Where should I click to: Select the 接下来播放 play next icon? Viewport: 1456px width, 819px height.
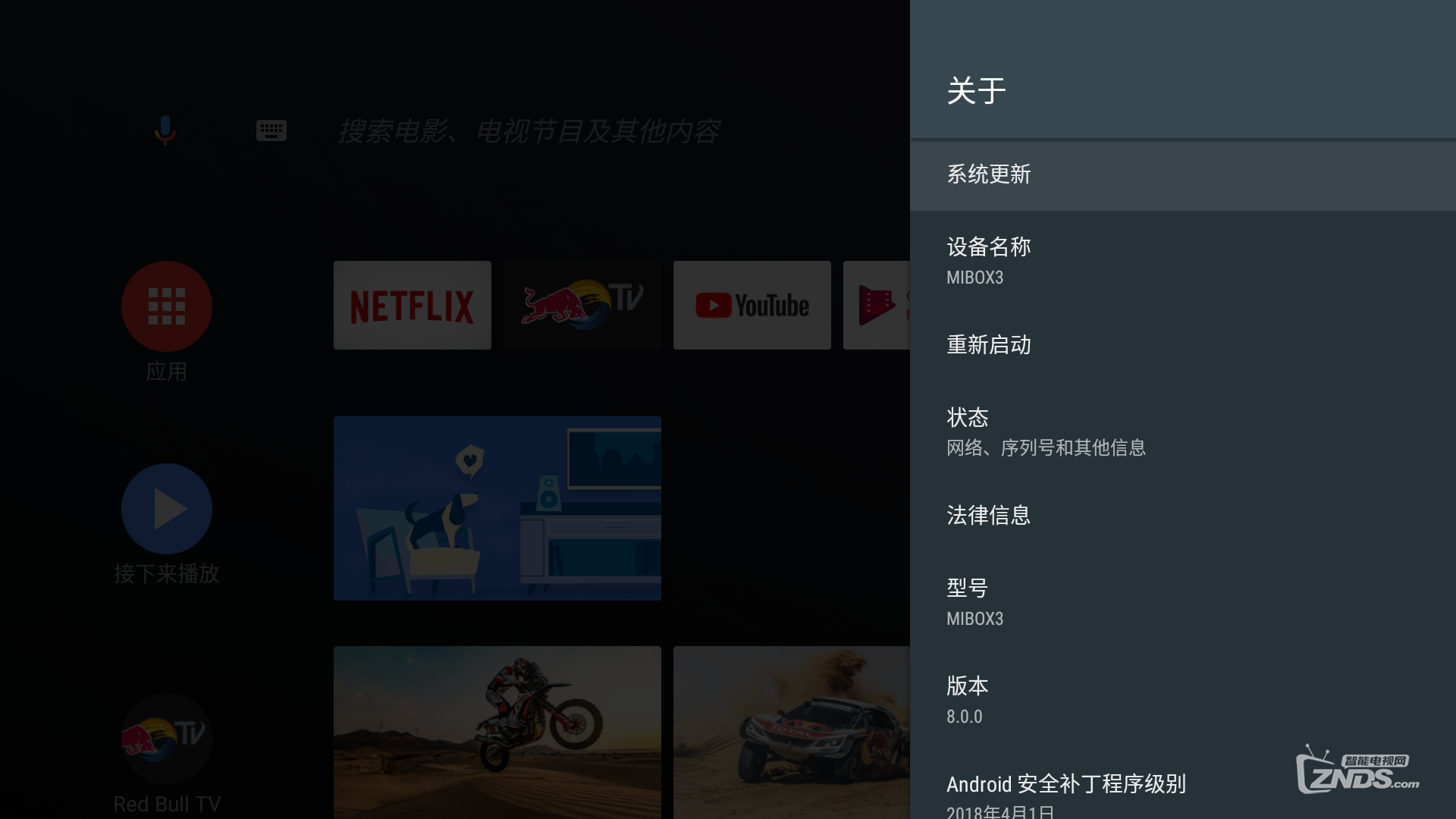click(x=166, y=508)
